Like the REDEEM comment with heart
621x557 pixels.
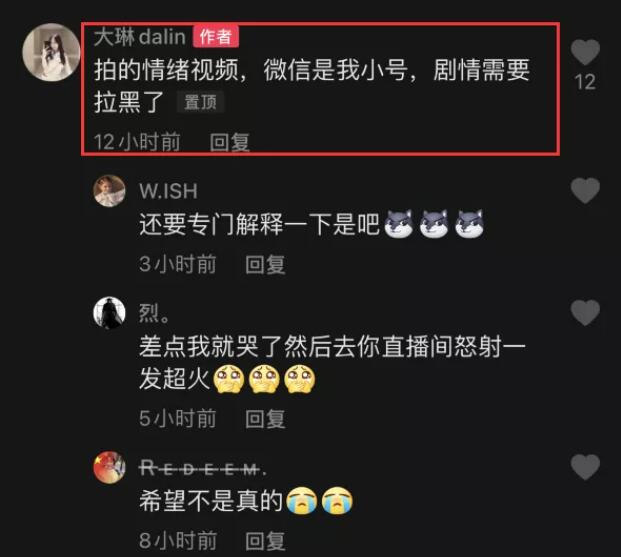click(585, 467)
